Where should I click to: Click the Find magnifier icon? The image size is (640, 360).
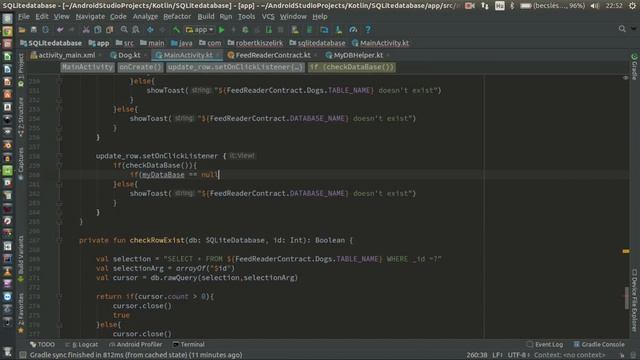click(124, 30)
